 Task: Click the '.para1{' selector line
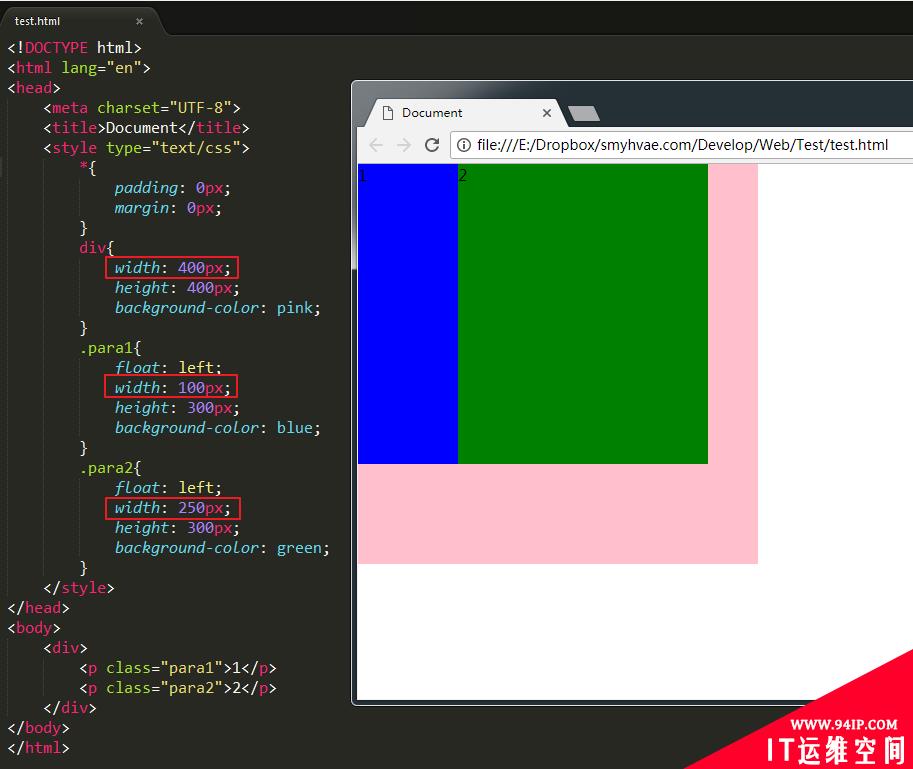click(x=110, y=348)
